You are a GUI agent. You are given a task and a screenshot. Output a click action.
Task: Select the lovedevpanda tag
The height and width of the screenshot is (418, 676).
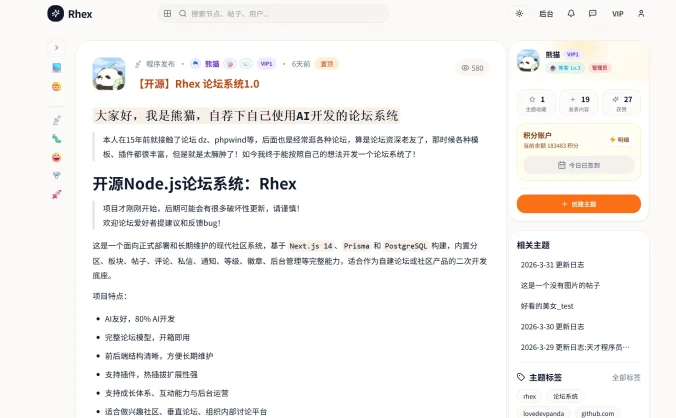click(x=543, y=413)
